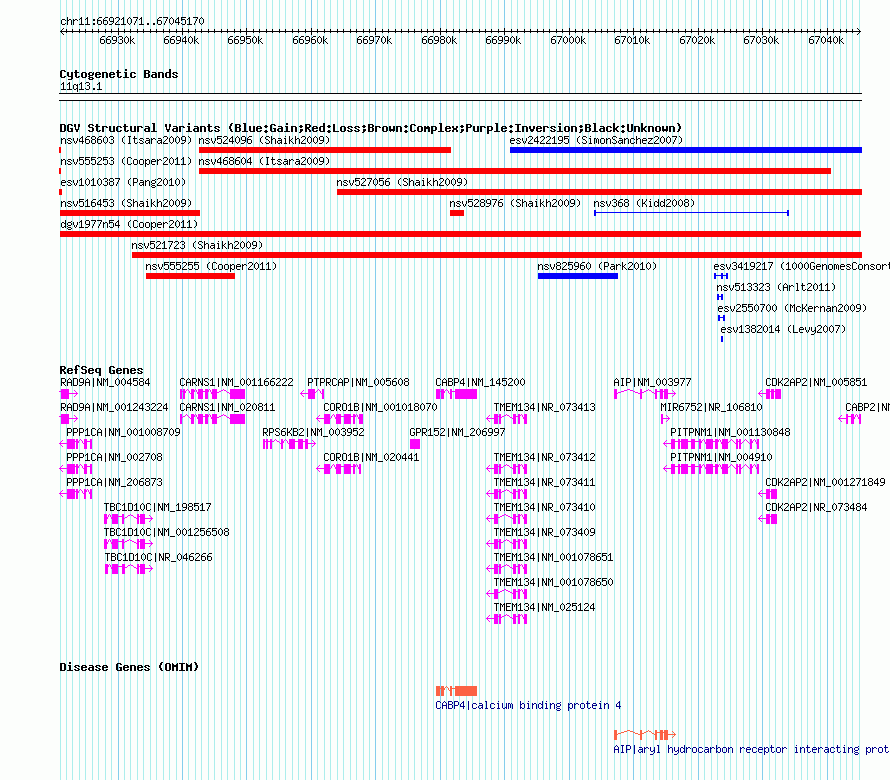Select the esv2550700 (McKernan2009) variant label
Viewport: 890px width, 780px height.
coord(792,308)
